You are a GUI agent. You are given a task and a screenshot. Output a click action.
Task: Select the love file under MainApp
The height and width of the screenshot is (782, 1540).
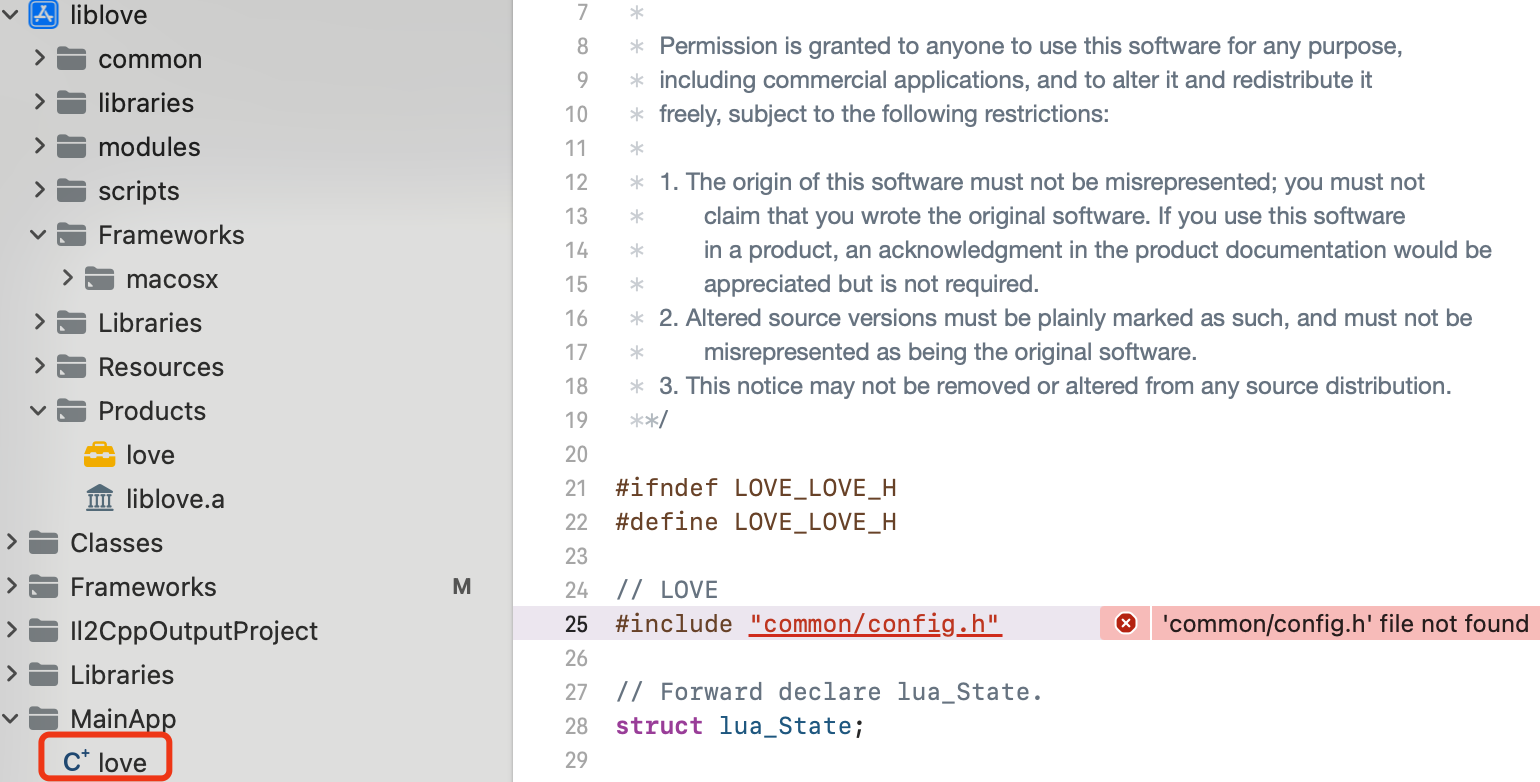(x=122, y=763)
